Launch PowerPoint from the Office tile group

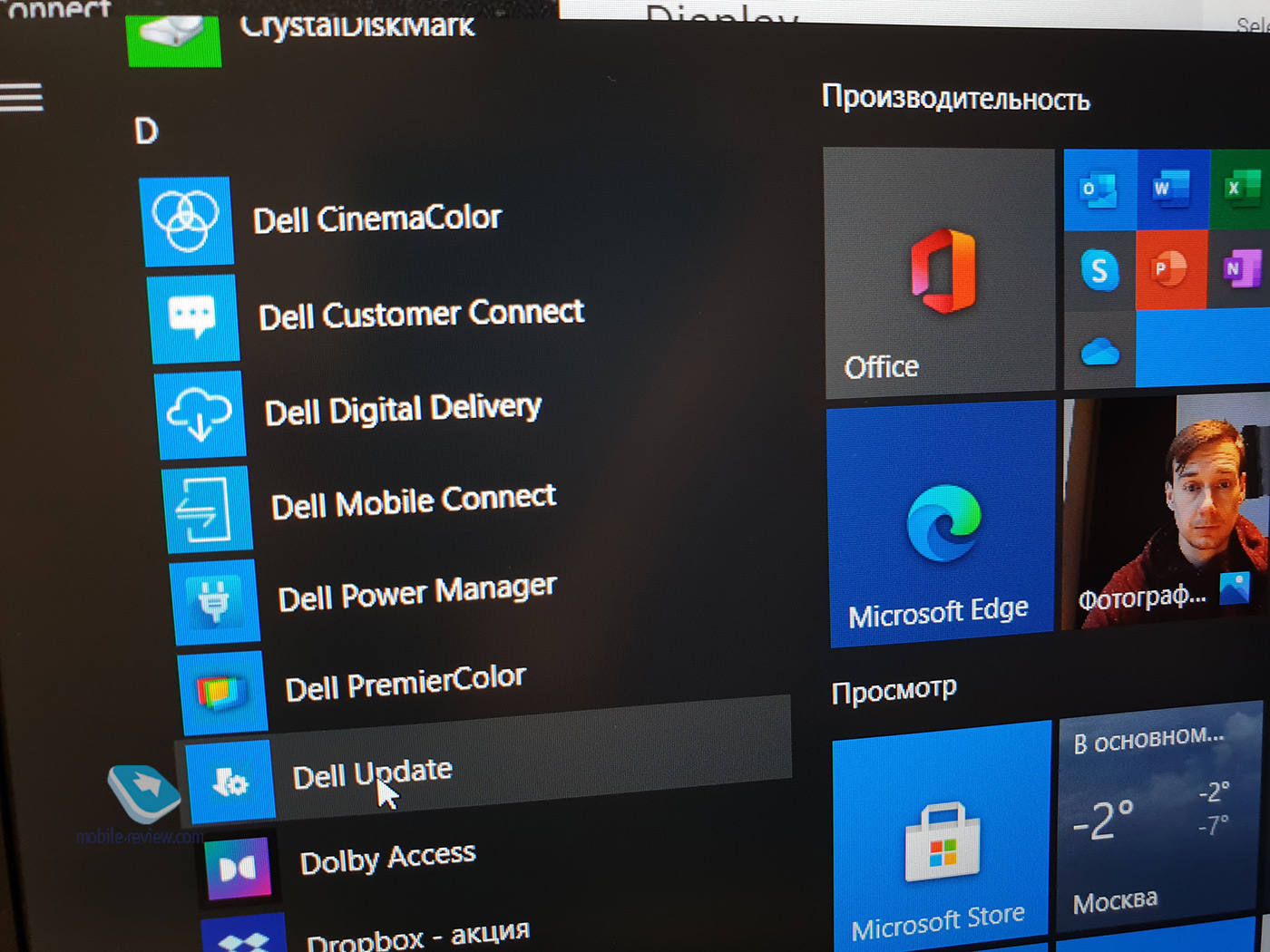tap(1171, 269)
